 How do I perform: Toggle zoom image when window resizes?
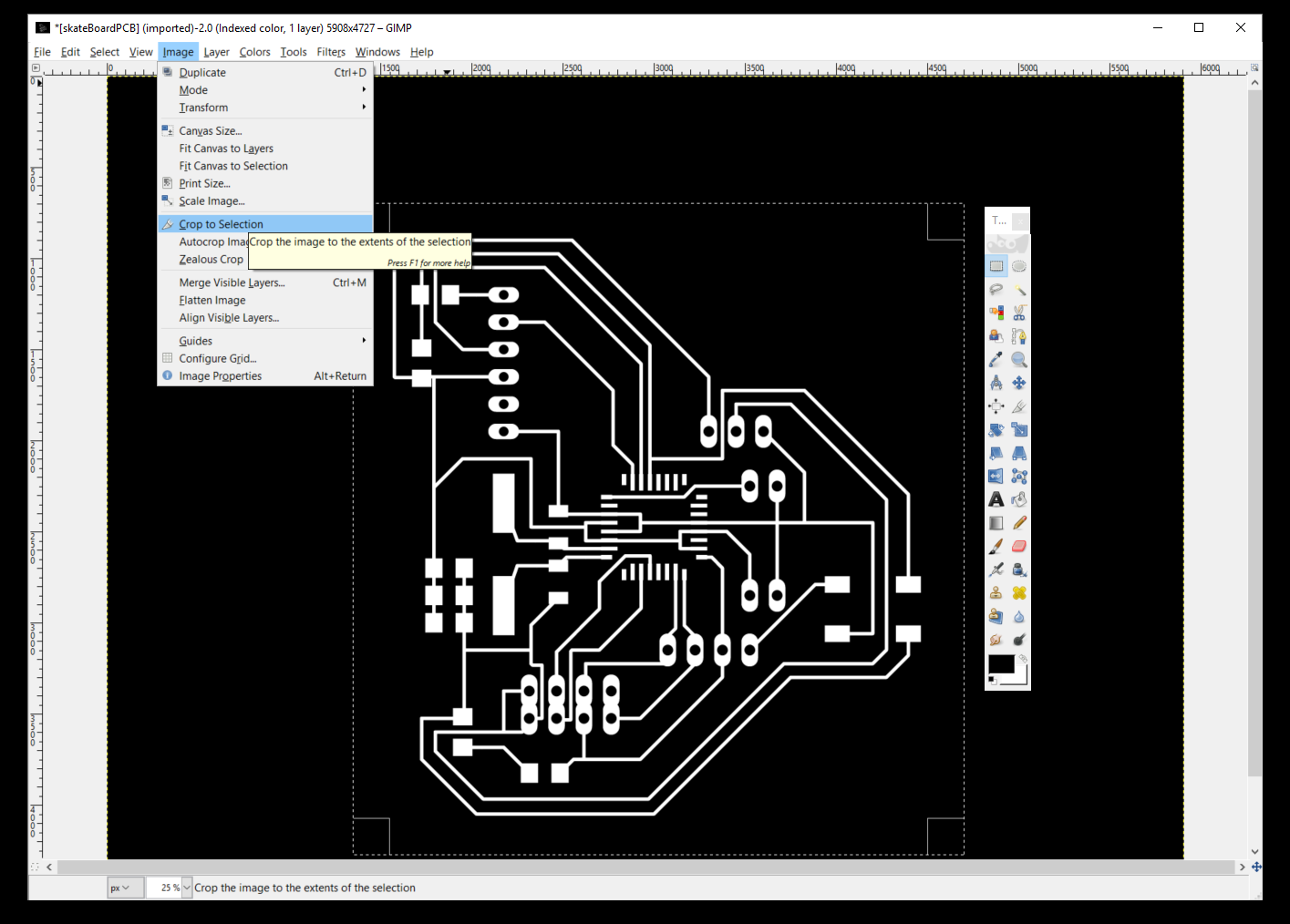[1255, 68]
